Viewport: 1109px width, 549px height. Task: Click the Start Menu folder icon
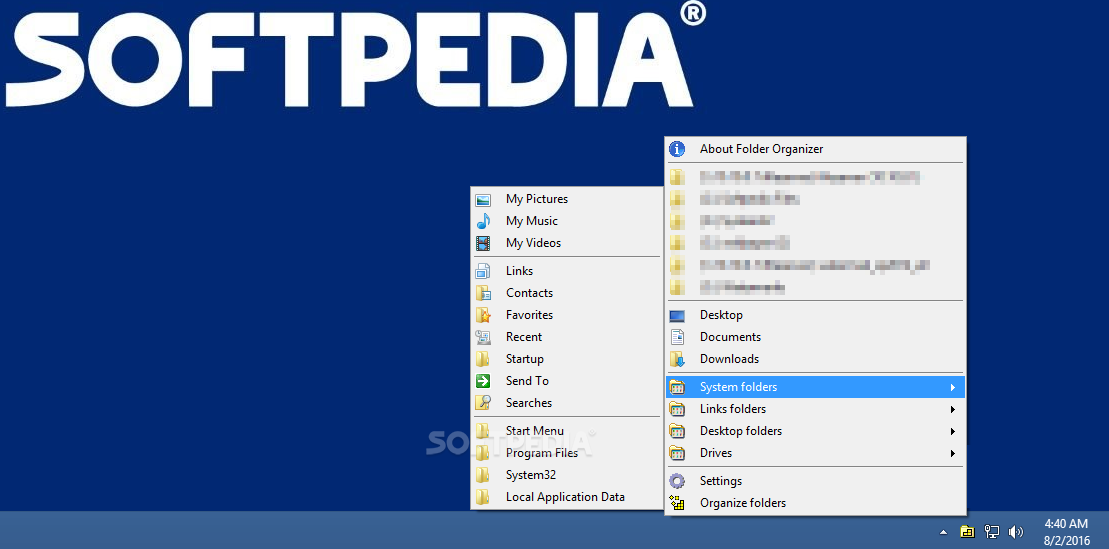[x=483, y=431]
